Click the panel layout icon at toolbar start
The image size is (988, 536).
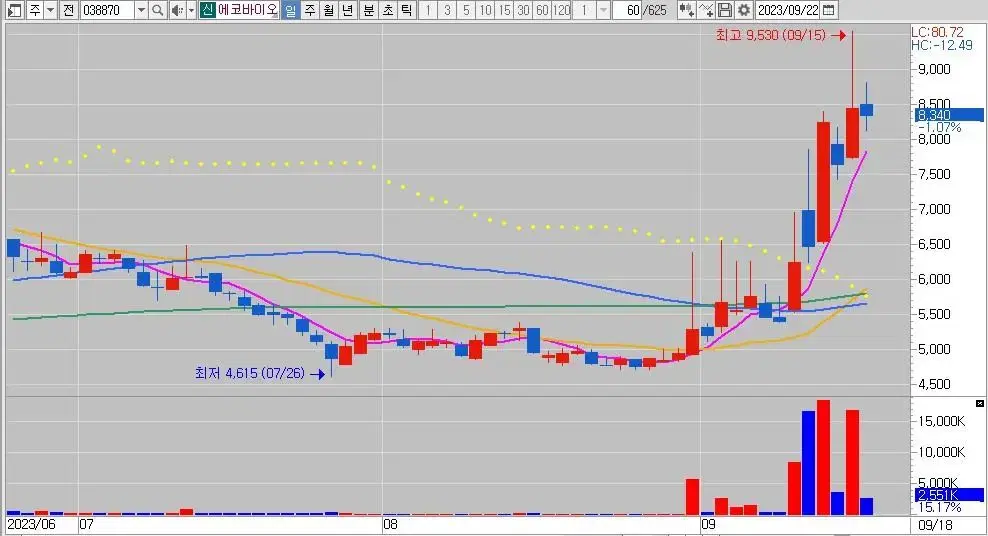tap(14, 10)
